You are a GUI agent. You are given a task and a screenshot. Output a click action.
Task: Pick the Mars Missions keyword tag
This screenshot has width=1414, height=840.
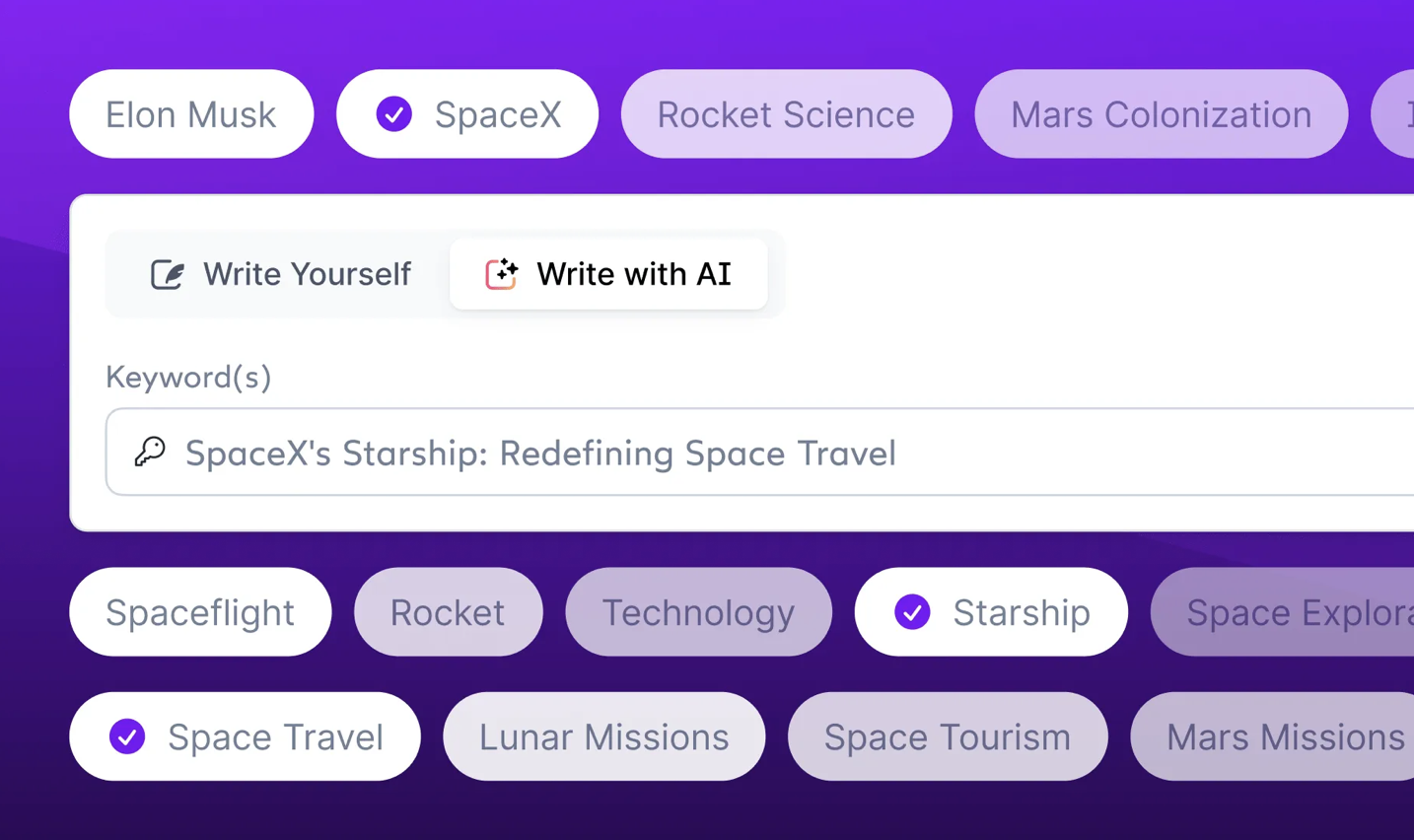click(x=1284, y=736)
